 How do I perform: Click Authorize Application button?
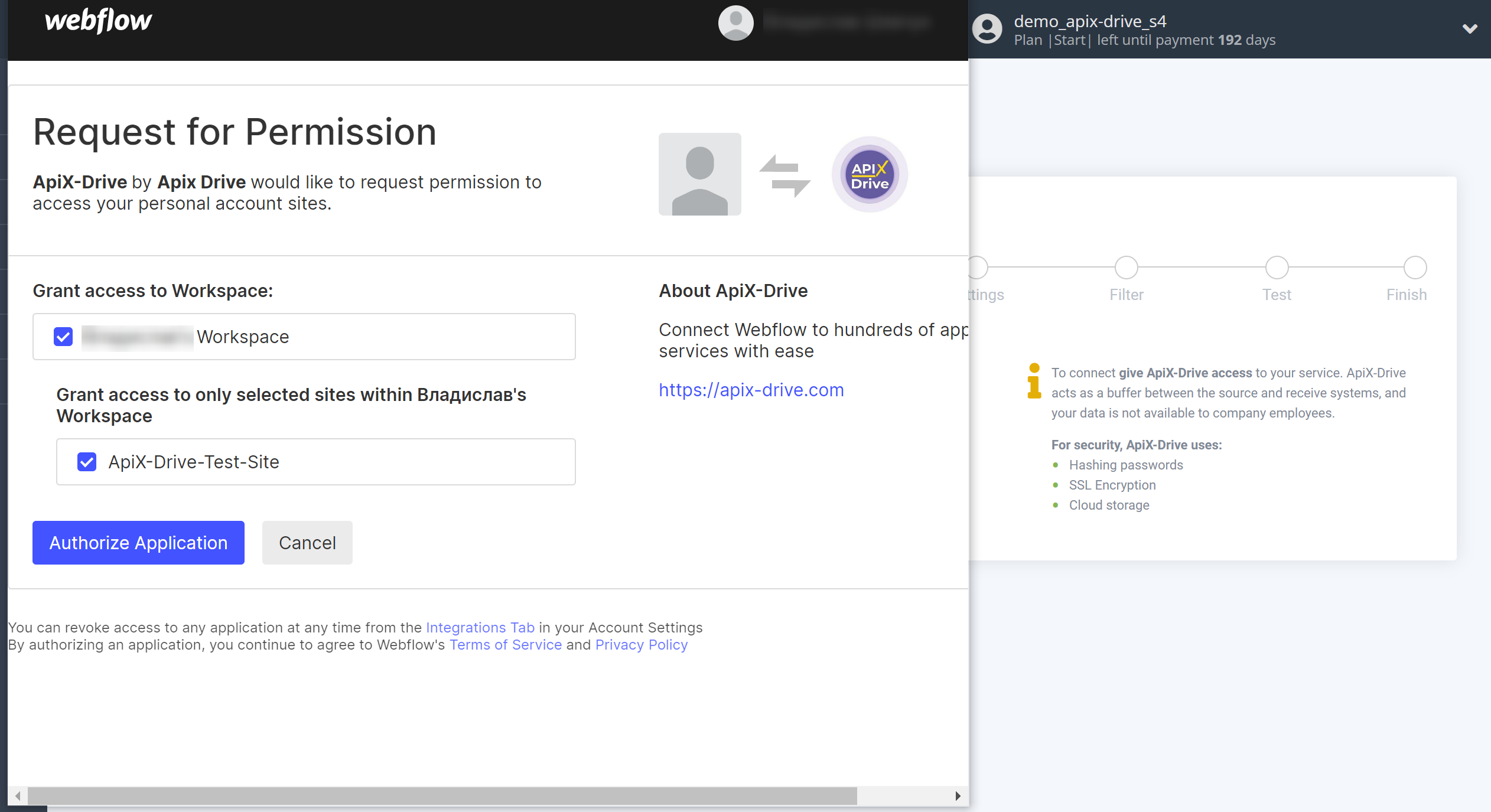coord(138,543)
